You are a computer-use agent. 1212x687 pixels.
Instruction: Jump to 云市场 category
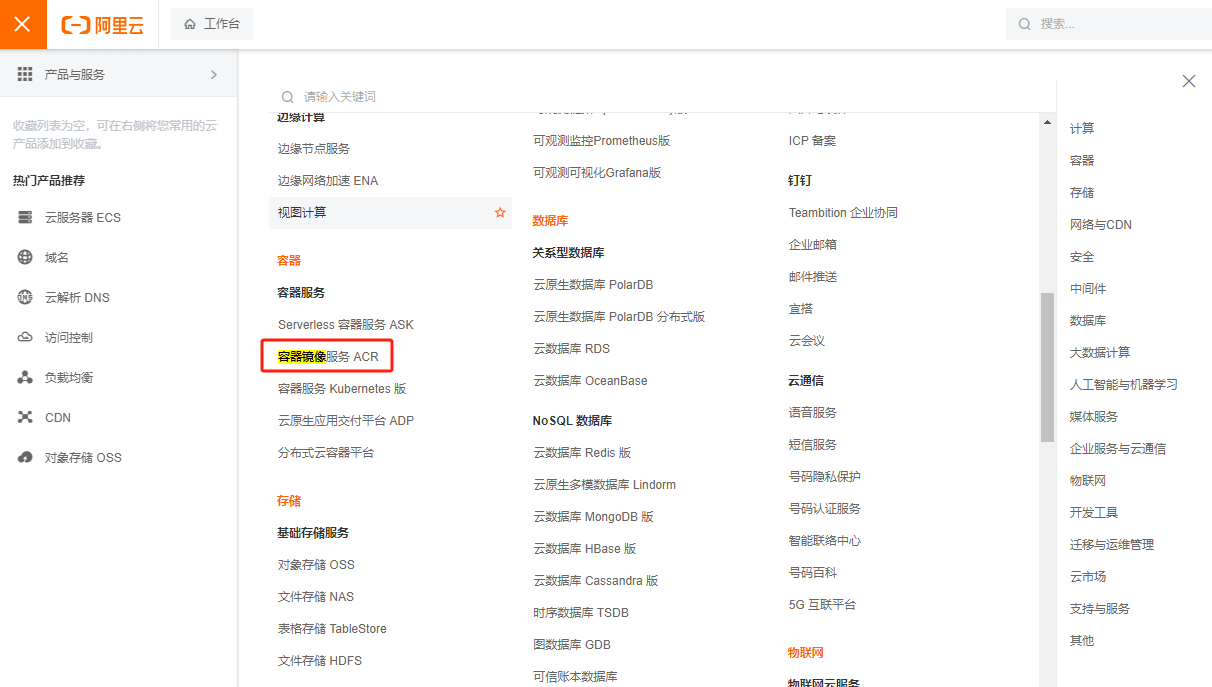point(1088,576)
